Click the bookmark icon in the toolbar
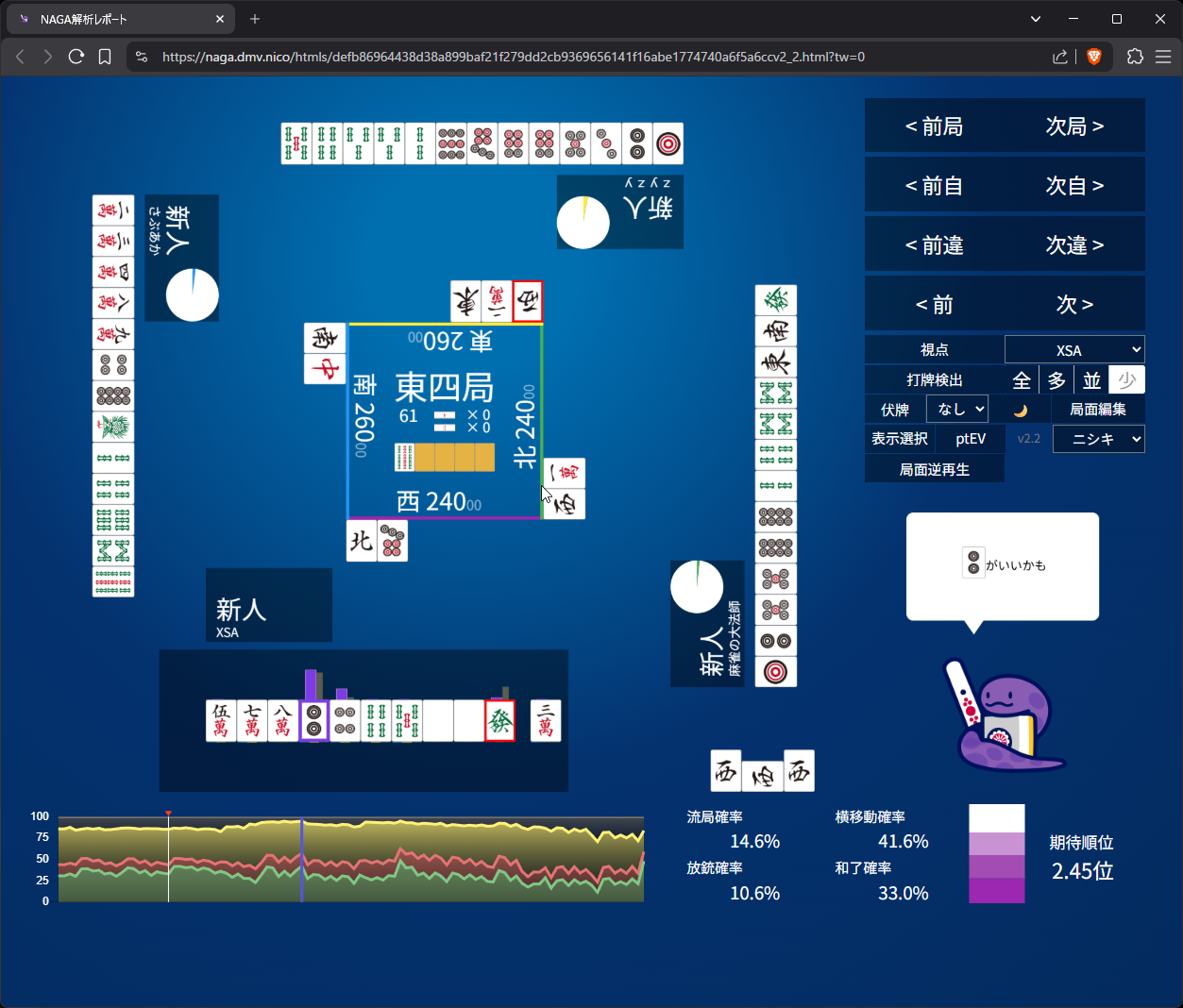The height and width of the screenshot is (1008, 1183). [x=105, y=57]
